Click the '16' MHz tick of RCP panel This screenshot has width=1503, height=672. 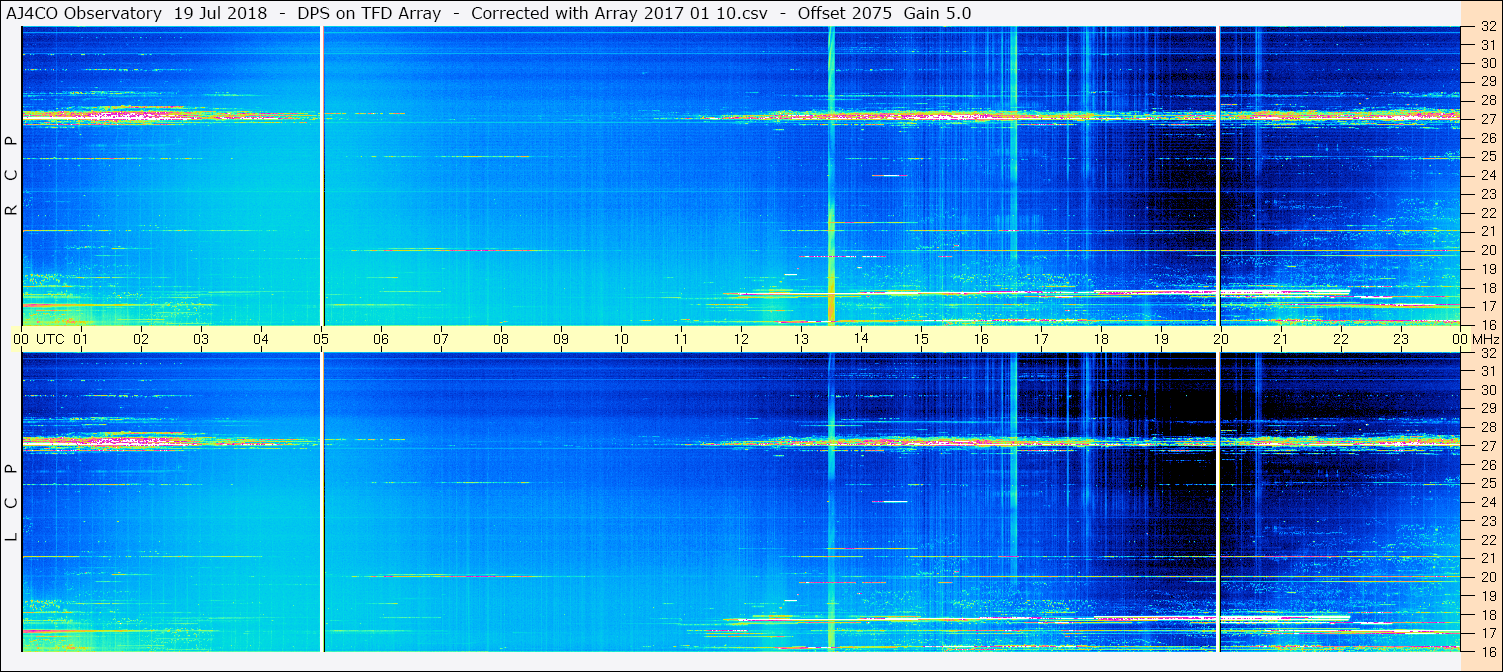click(1487, 324)
